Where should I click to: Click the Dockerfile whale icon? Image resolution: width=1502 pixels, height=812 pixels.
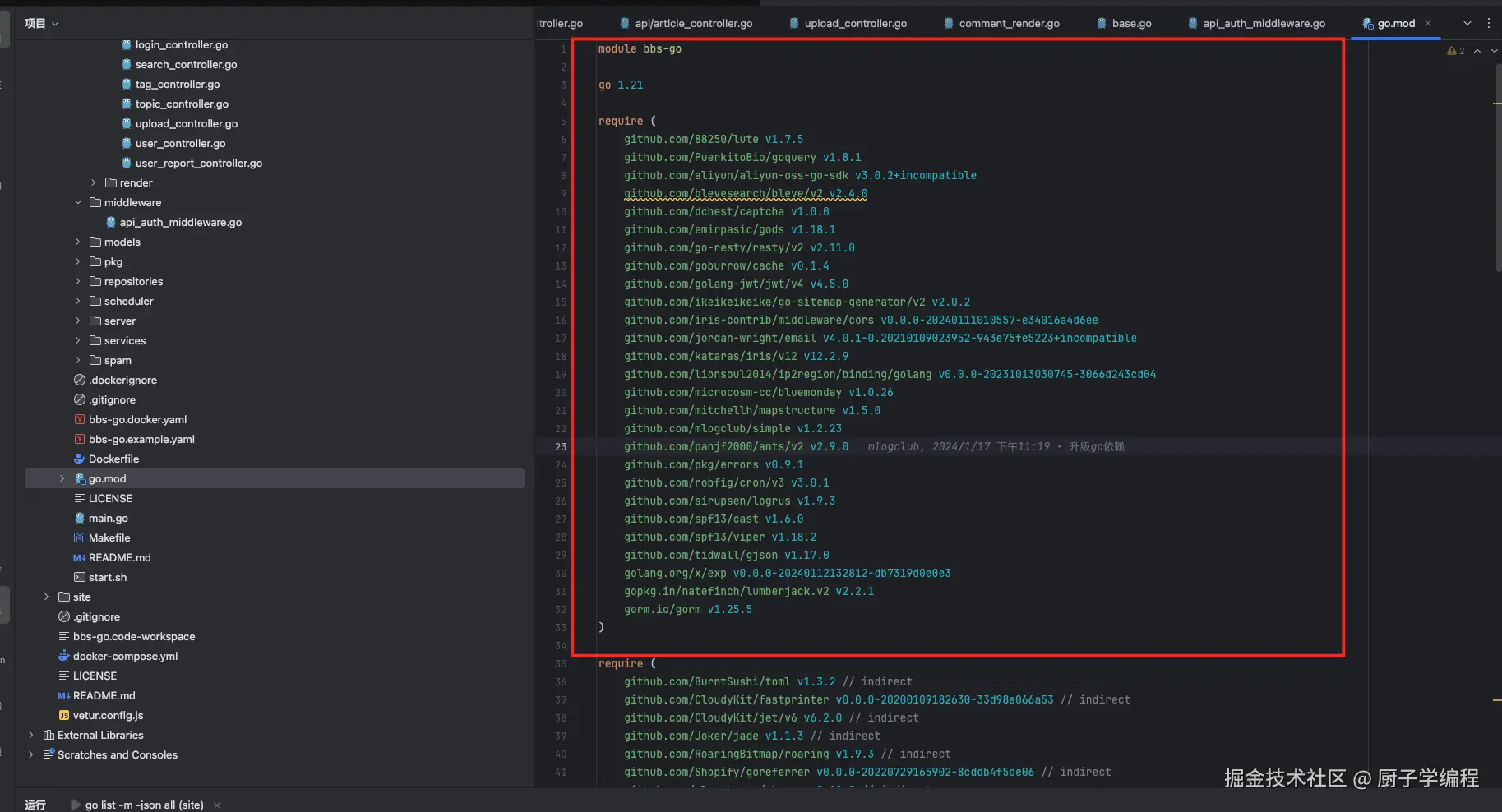click(80, 459)
